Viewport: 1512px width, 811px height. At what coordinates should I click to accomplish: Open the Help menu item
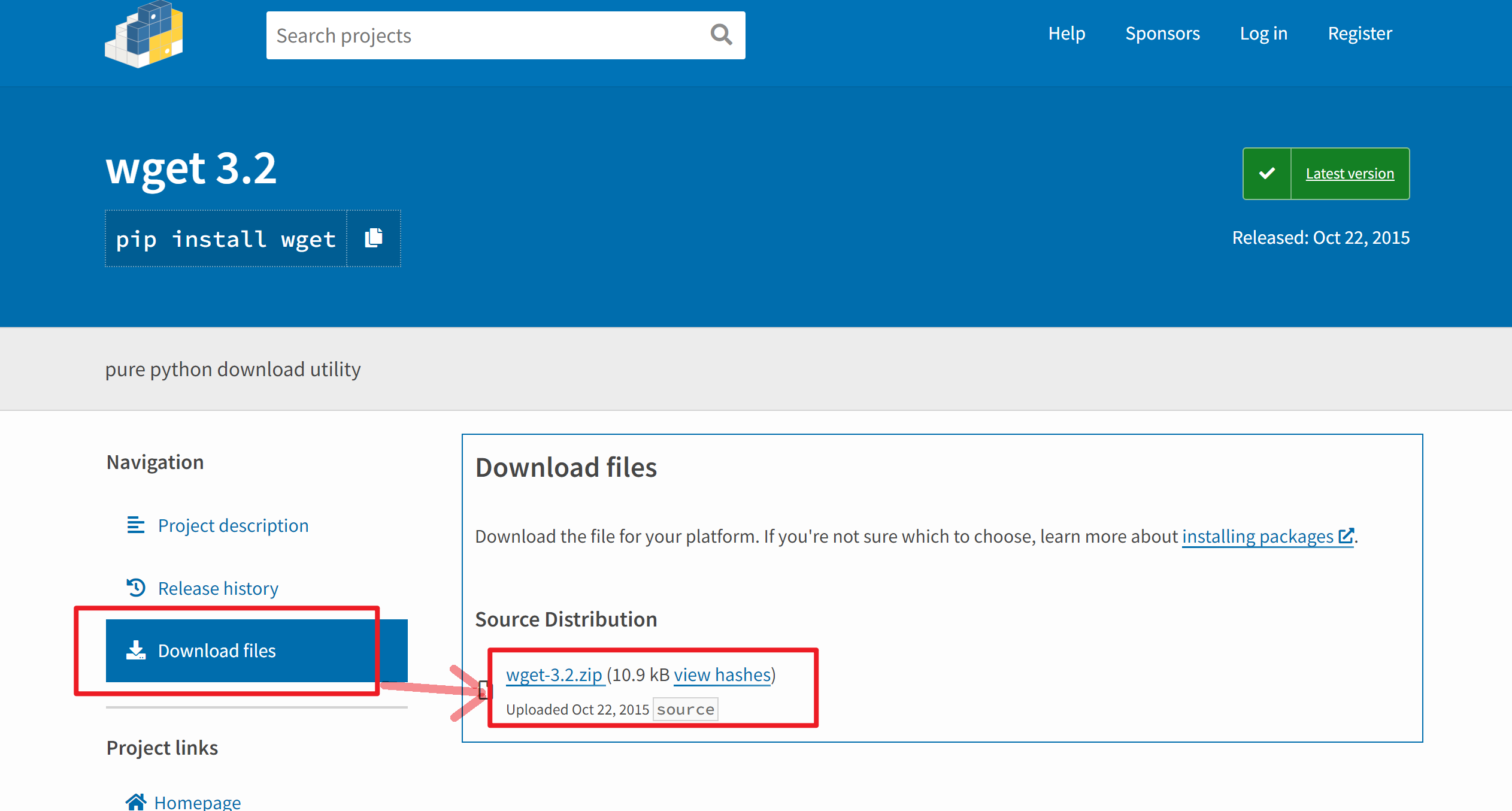tap(1066, 34)
